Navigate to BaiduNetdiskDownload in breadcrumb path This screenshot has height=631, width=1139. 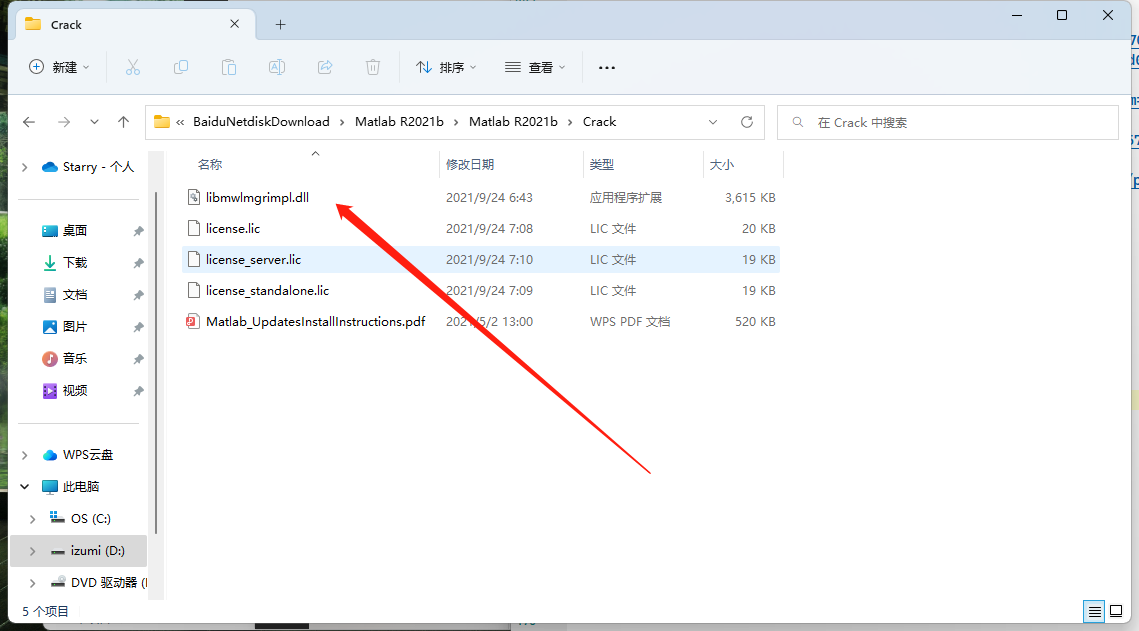(x=261, y=122)
